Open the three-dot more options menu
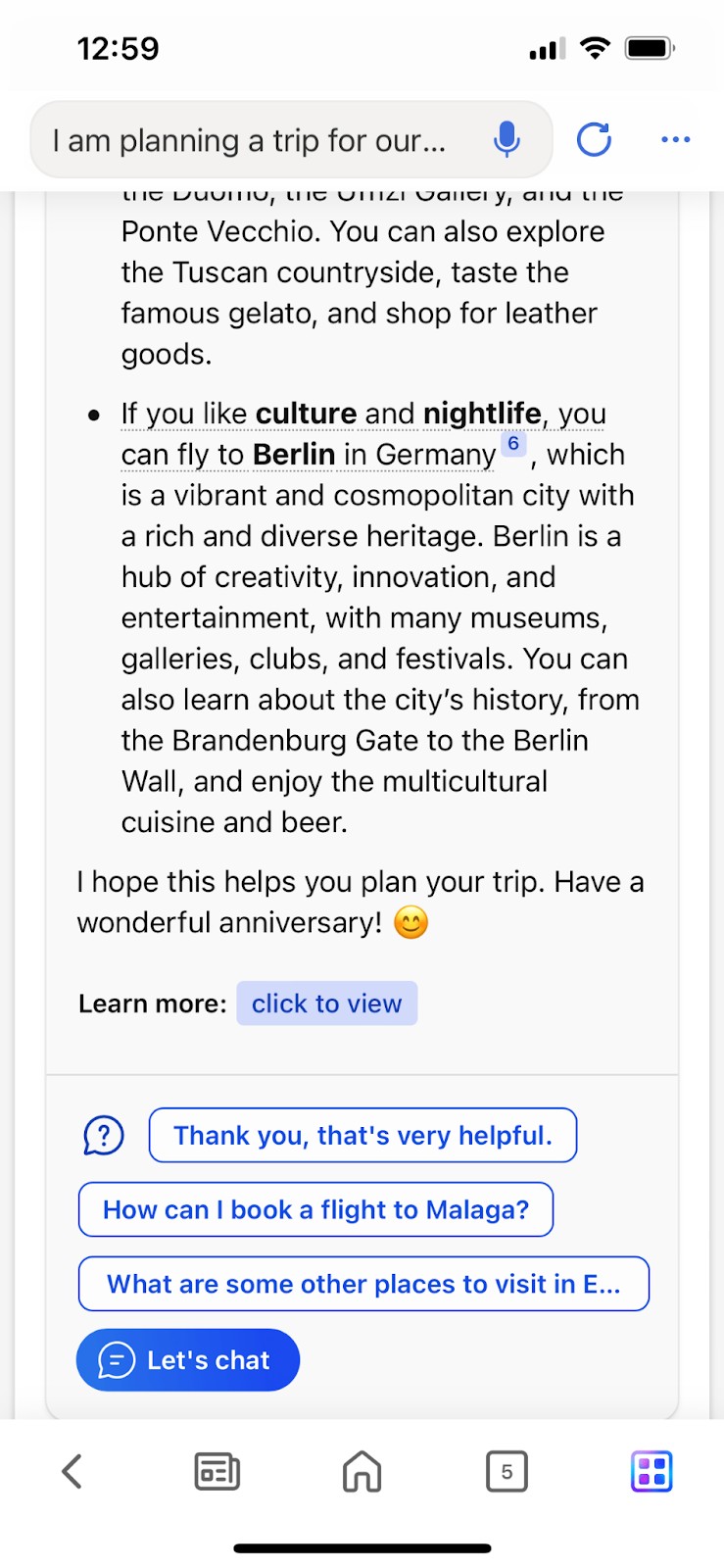This screenshot has height=1568, width=724. point(675,140)
